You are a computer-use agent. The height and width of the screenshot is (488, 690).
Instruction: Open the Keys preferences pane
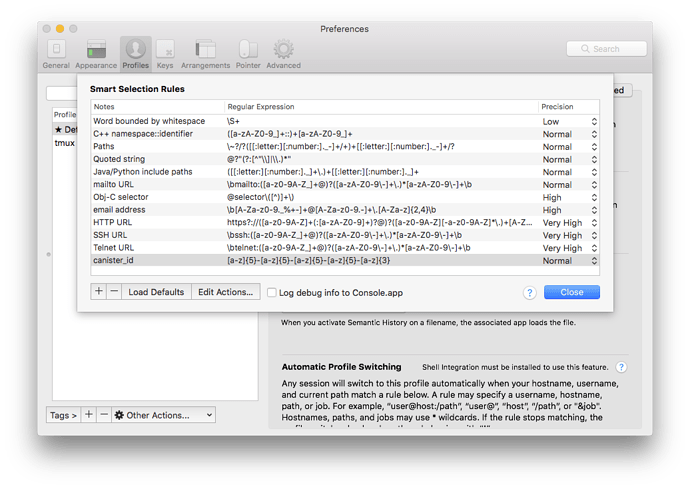coord(165,54)
